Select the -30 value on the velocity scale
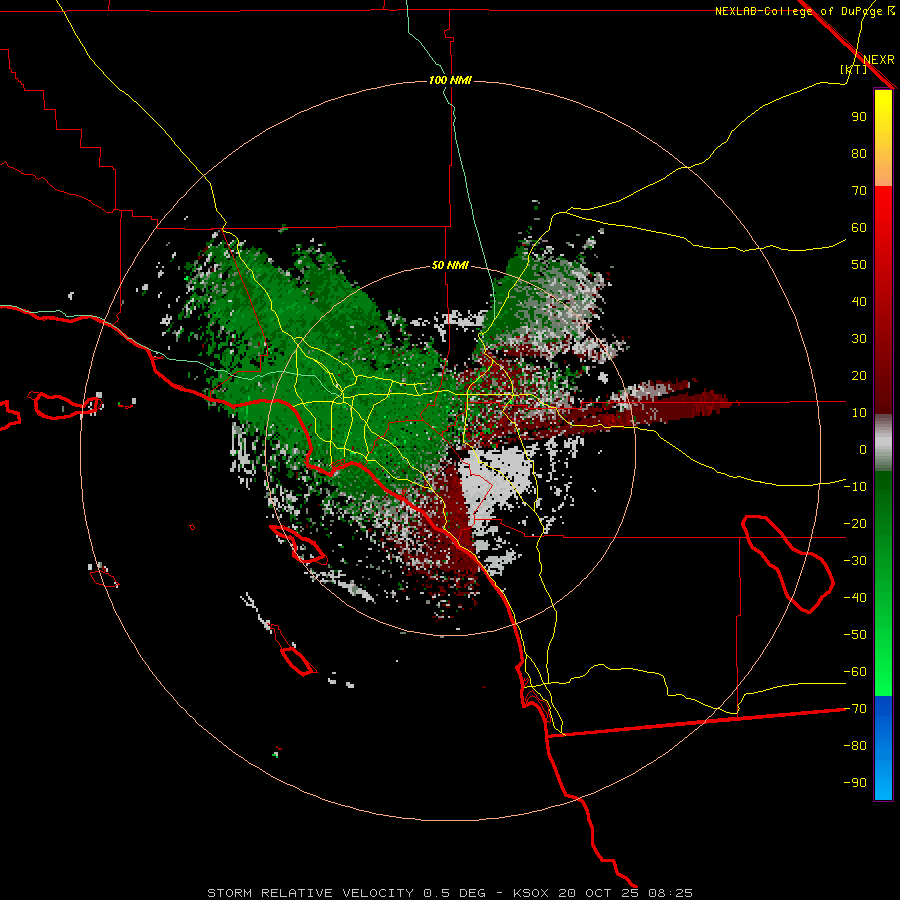The width and height of the screenshot is (900, 900). pos(855,561)
